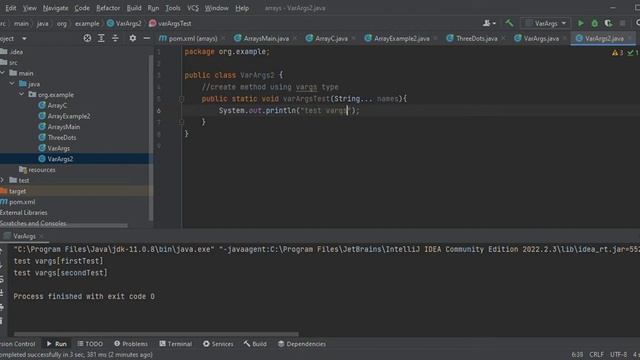Open the View menu
The height and width of the screenshot is (360, 640).
pos(29,8)
